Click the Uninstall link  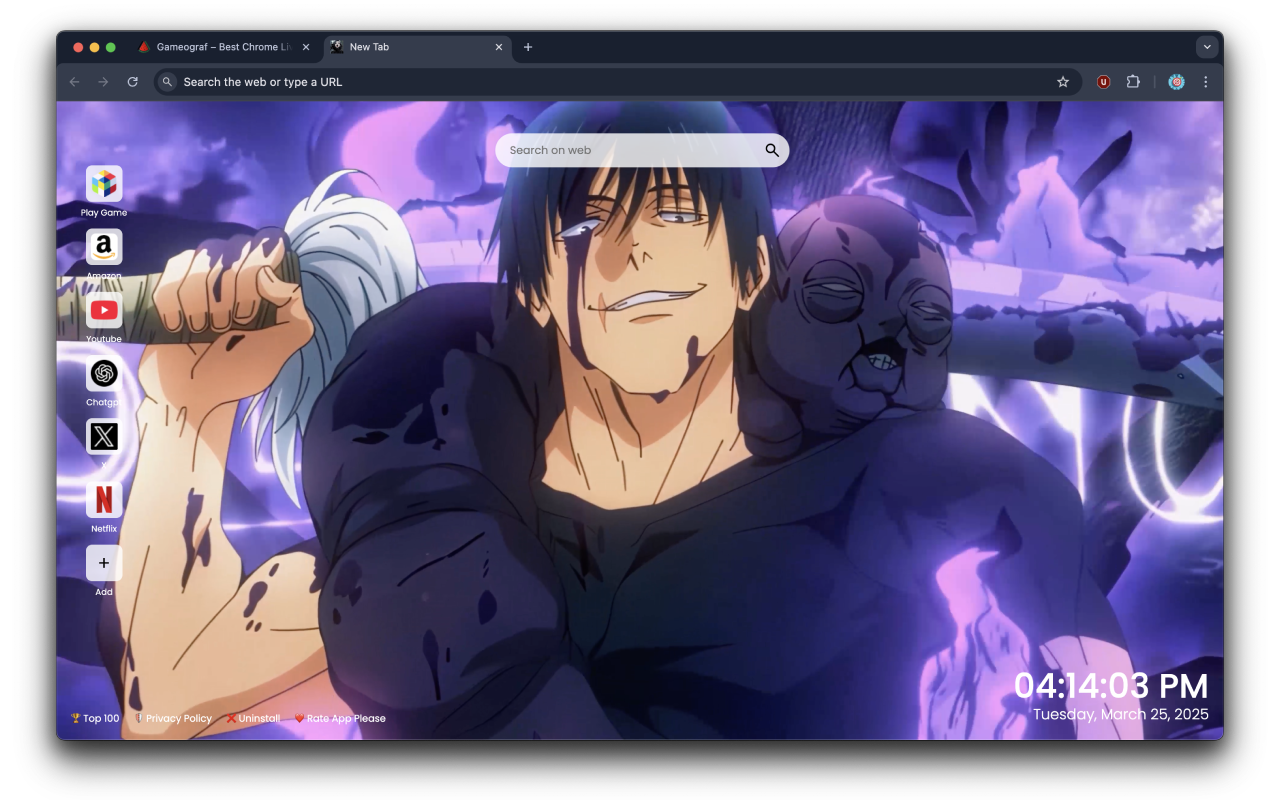pyautogui.click(x=253, y=718)
